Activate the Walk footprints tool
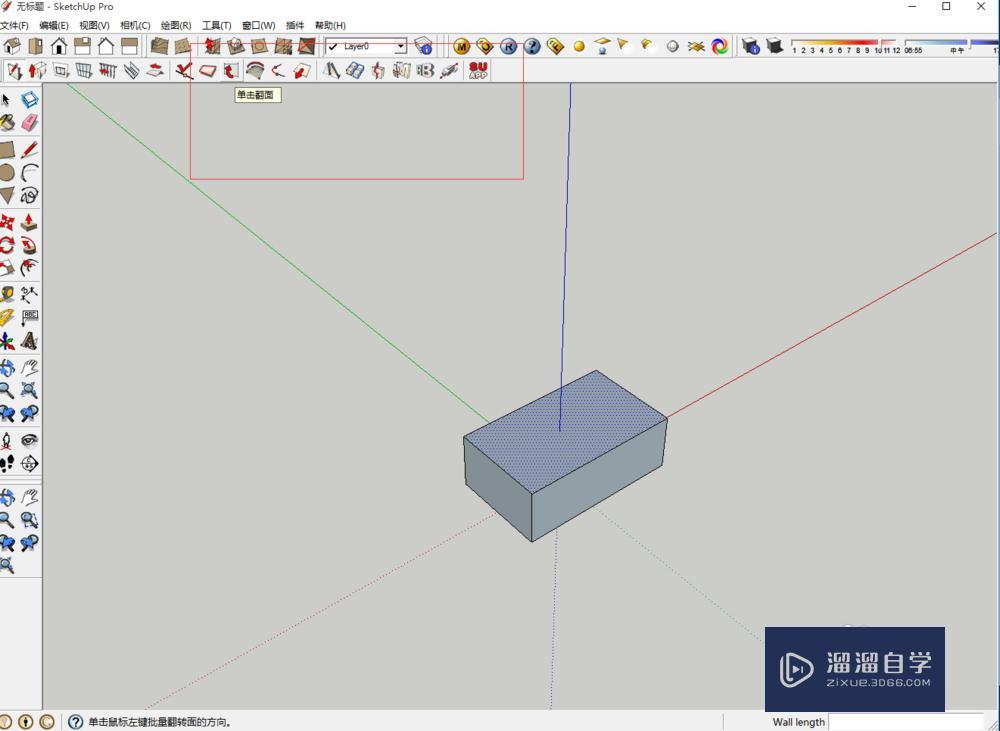 (x=6, y=464)
